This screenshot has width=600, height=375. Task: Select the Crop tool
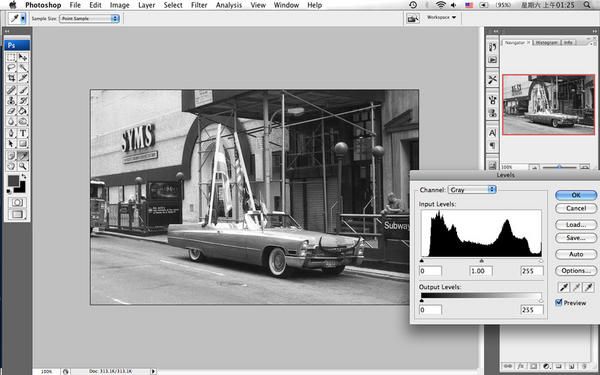[11, 78]
